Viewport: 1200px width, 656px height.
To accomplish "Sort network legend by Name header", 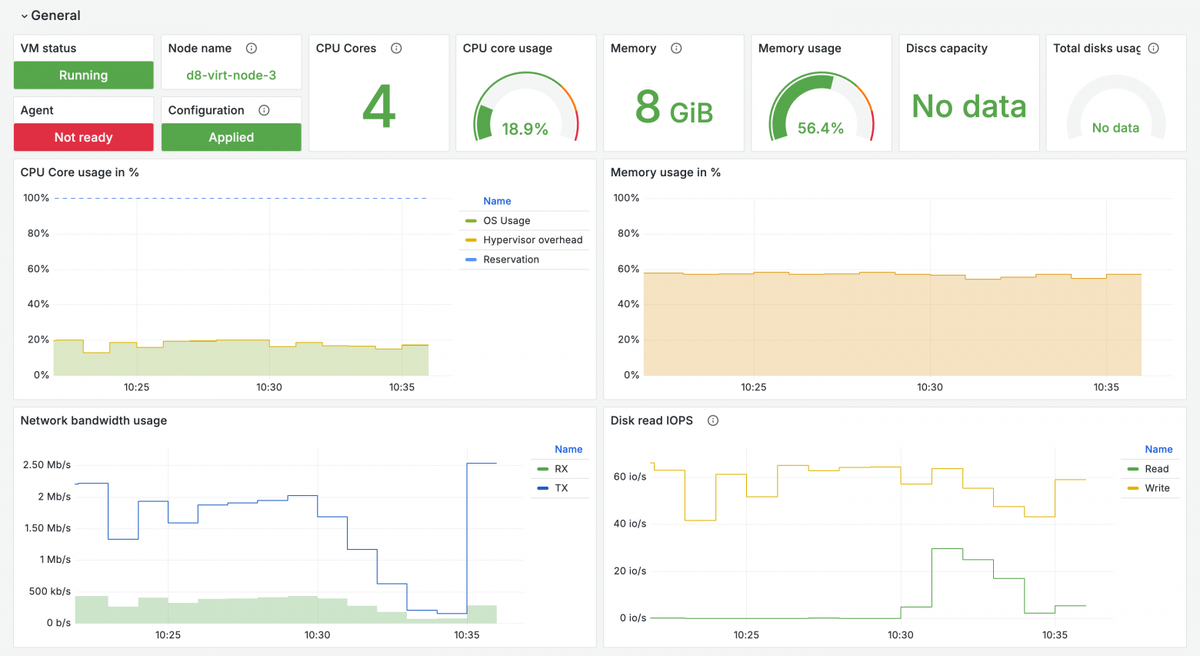I will pyautogui.click(x=569, y=450).
